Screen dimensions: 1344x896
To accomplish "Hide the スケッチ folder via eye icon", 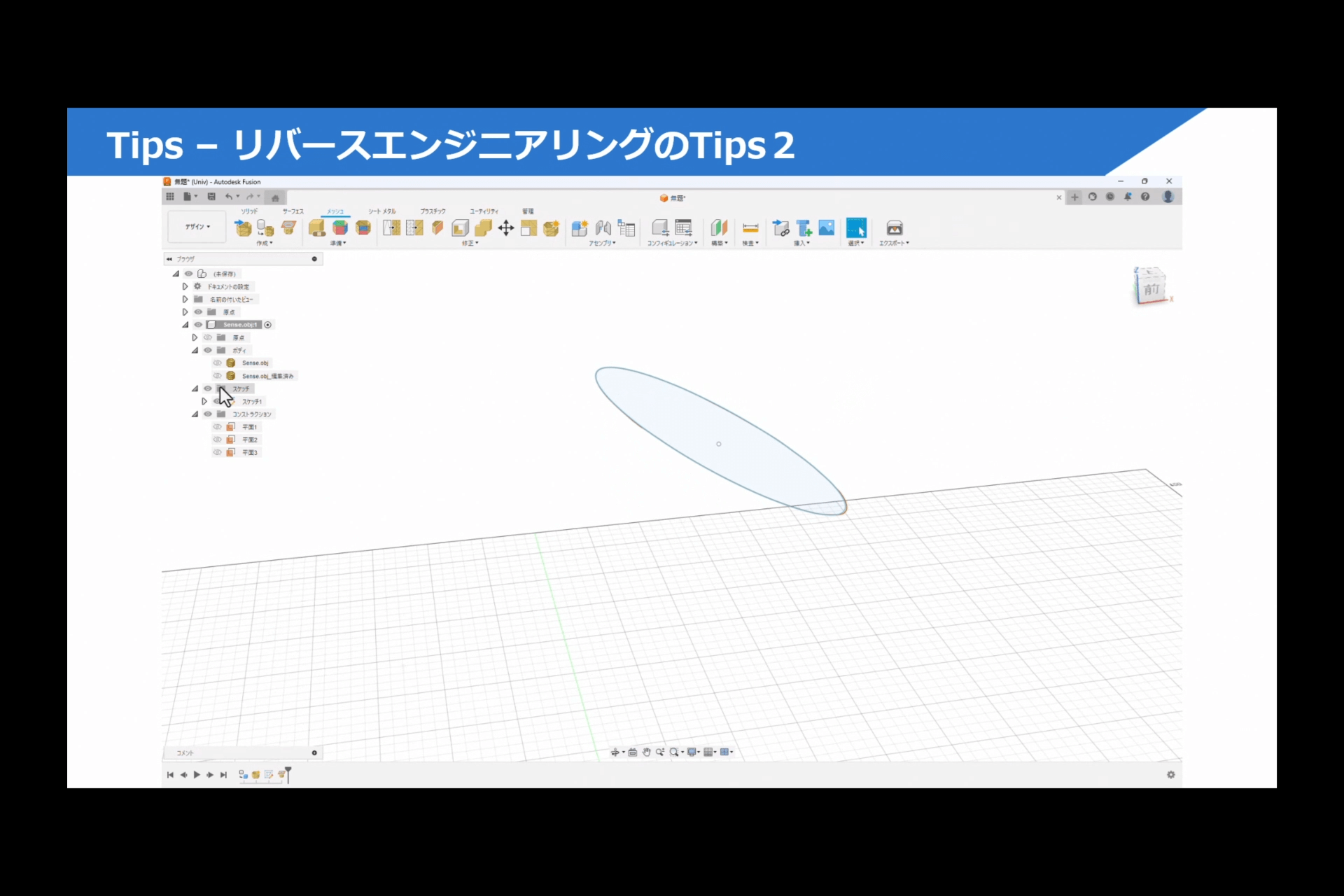I will [208, 388].
